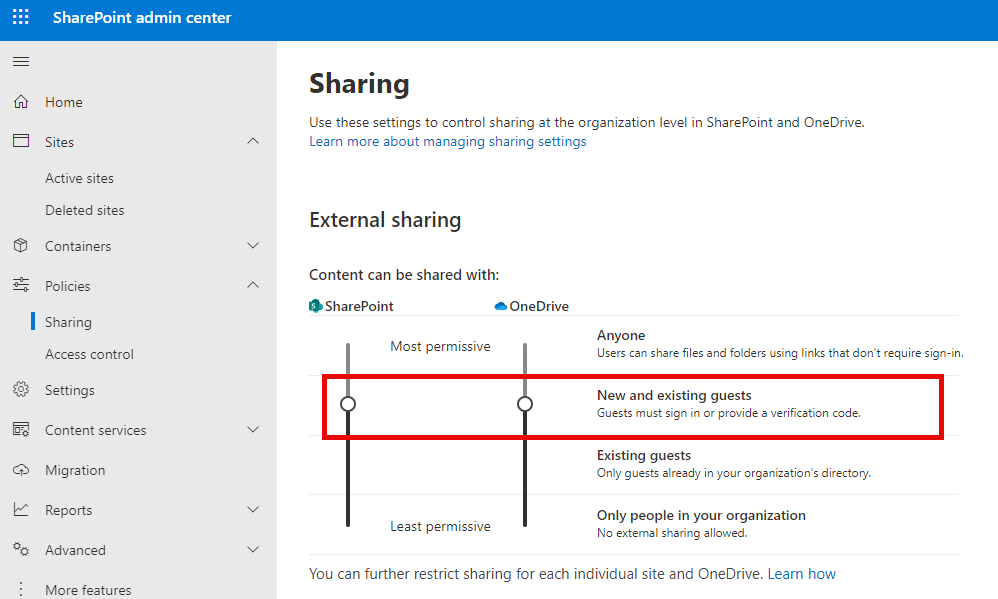Click 'No external sharing allowed.' description

click(x=671, y=533)
